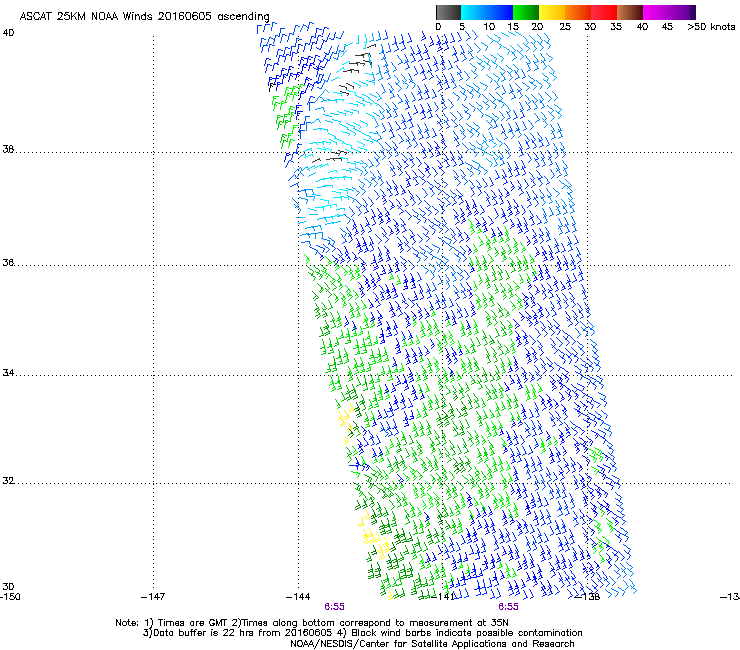
Task: Select the red 30-35 knot color segment
Action: click(604, 12)
